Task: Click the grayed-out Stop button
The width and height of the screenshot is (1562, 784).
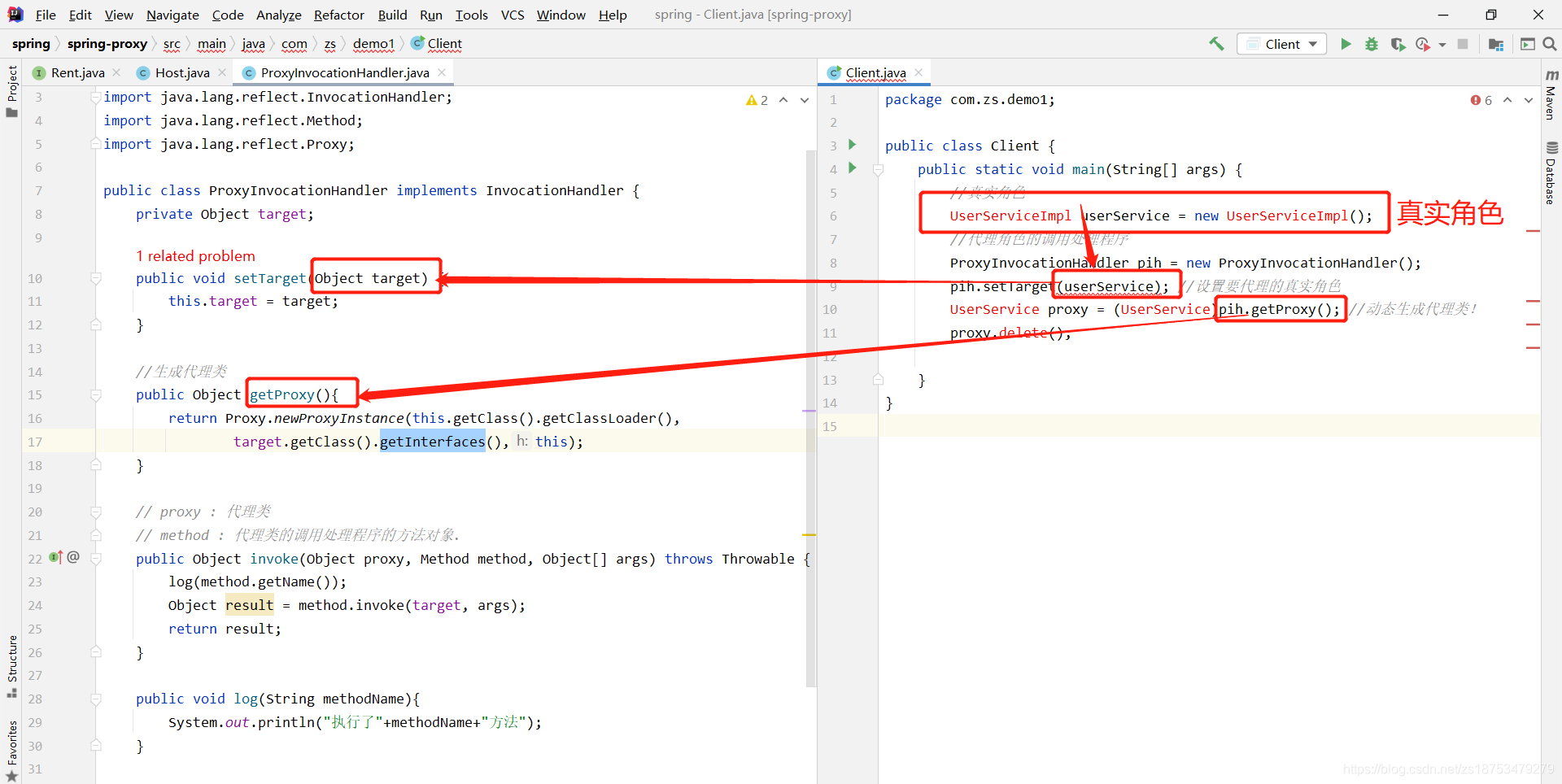Action: [x=1463, y=44]
